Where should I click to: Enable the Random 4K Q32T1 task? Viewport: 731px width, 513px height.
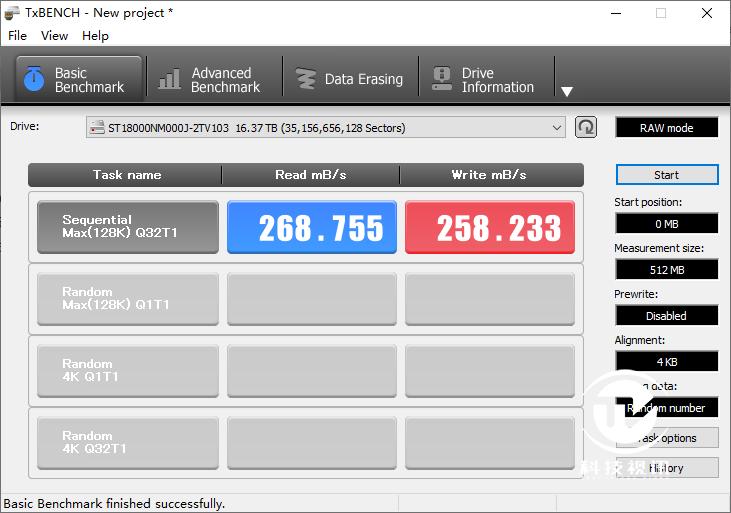tap(127, 443)
